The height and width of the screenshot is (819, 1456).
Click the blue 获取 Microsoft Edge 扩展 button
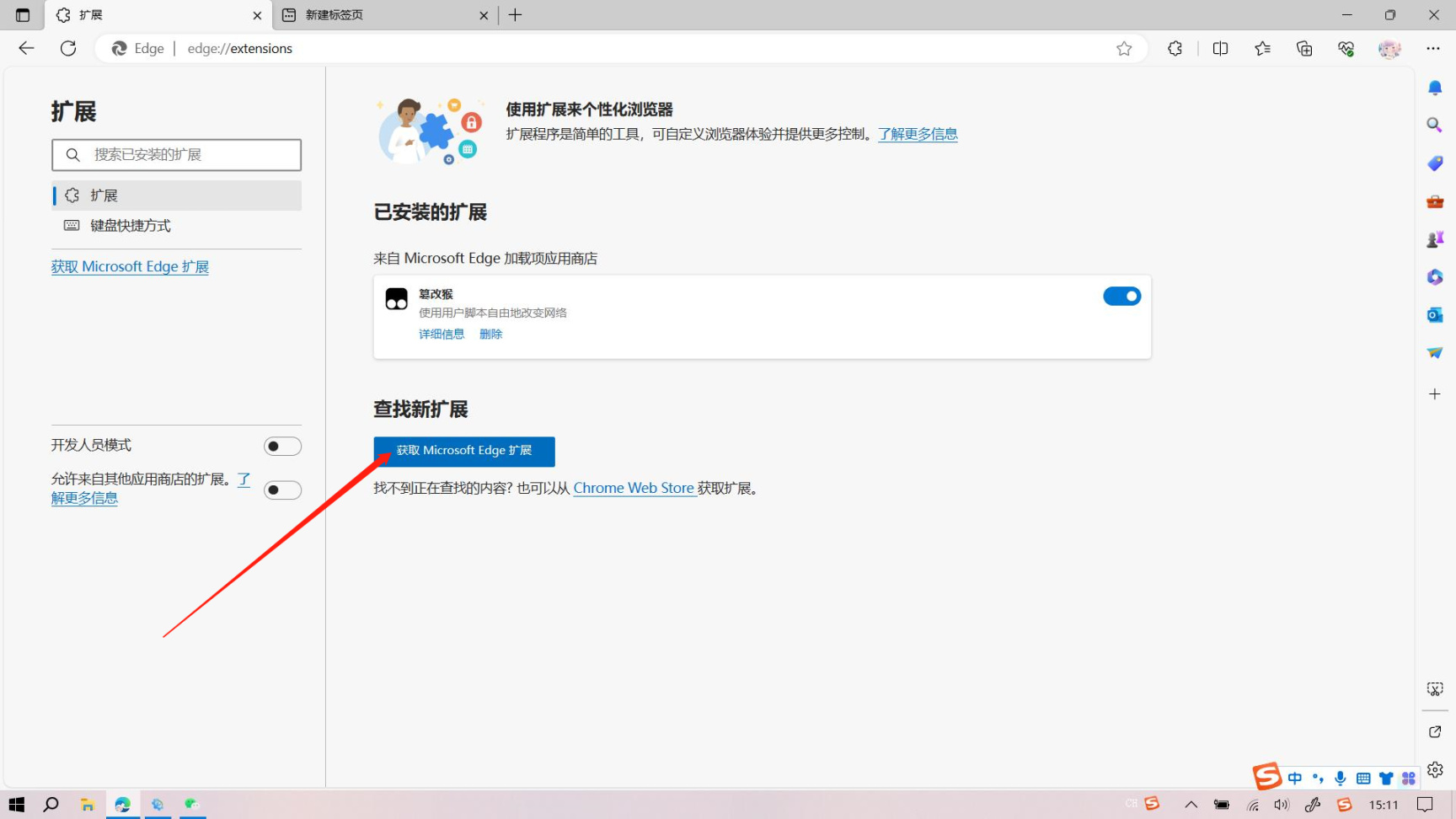(464, 451)
